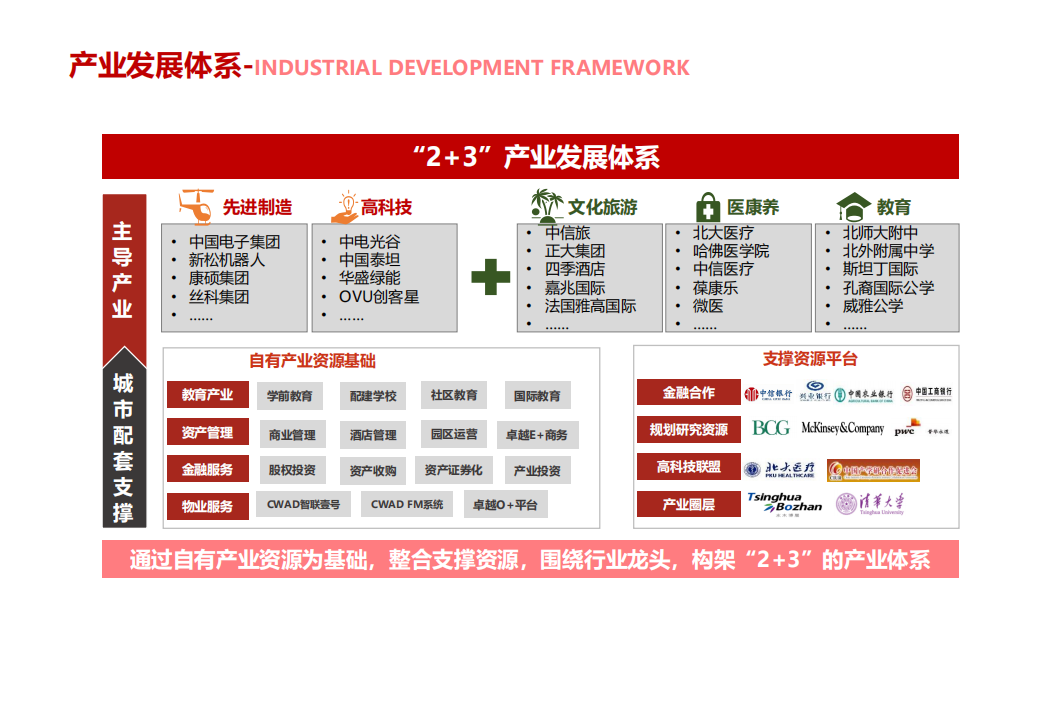Click the helicopter icon beside 先进制造

[x=196, y=206]
